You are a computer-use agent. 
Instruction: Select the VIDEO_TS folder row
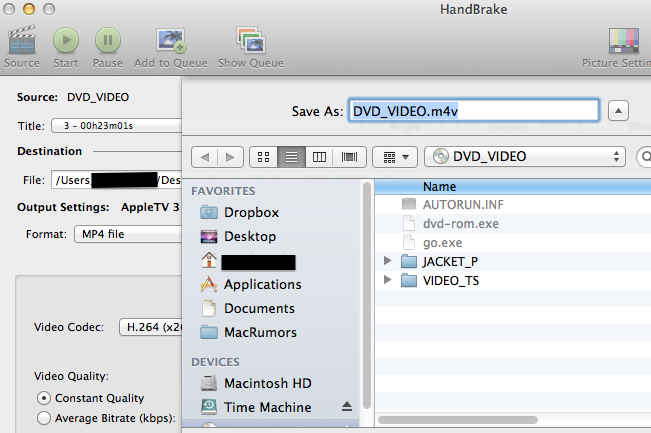(x=513, y=281)
